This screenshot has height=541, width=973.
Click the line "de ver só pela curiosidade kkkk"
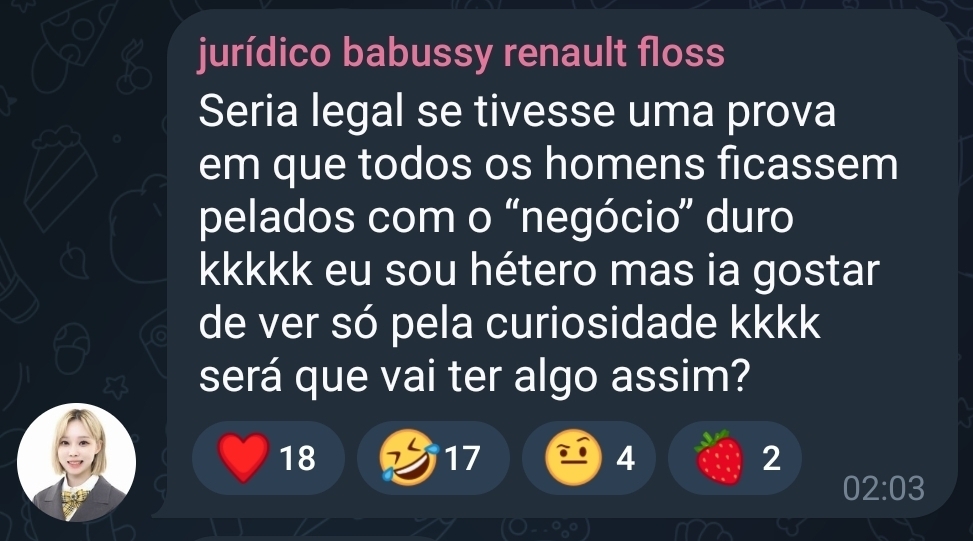[x=509, y=323]
